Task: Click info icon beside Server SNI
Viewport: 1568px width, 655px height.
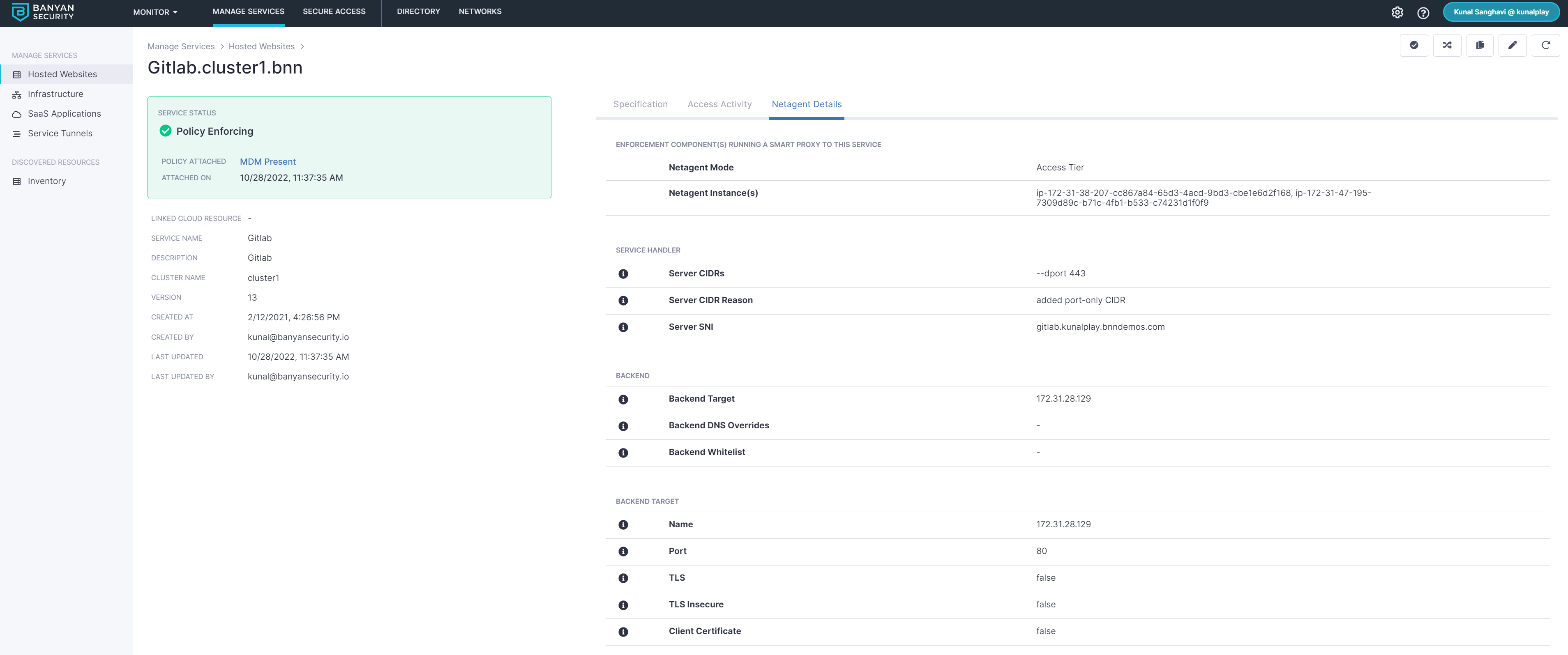Action: coord(623,327)
